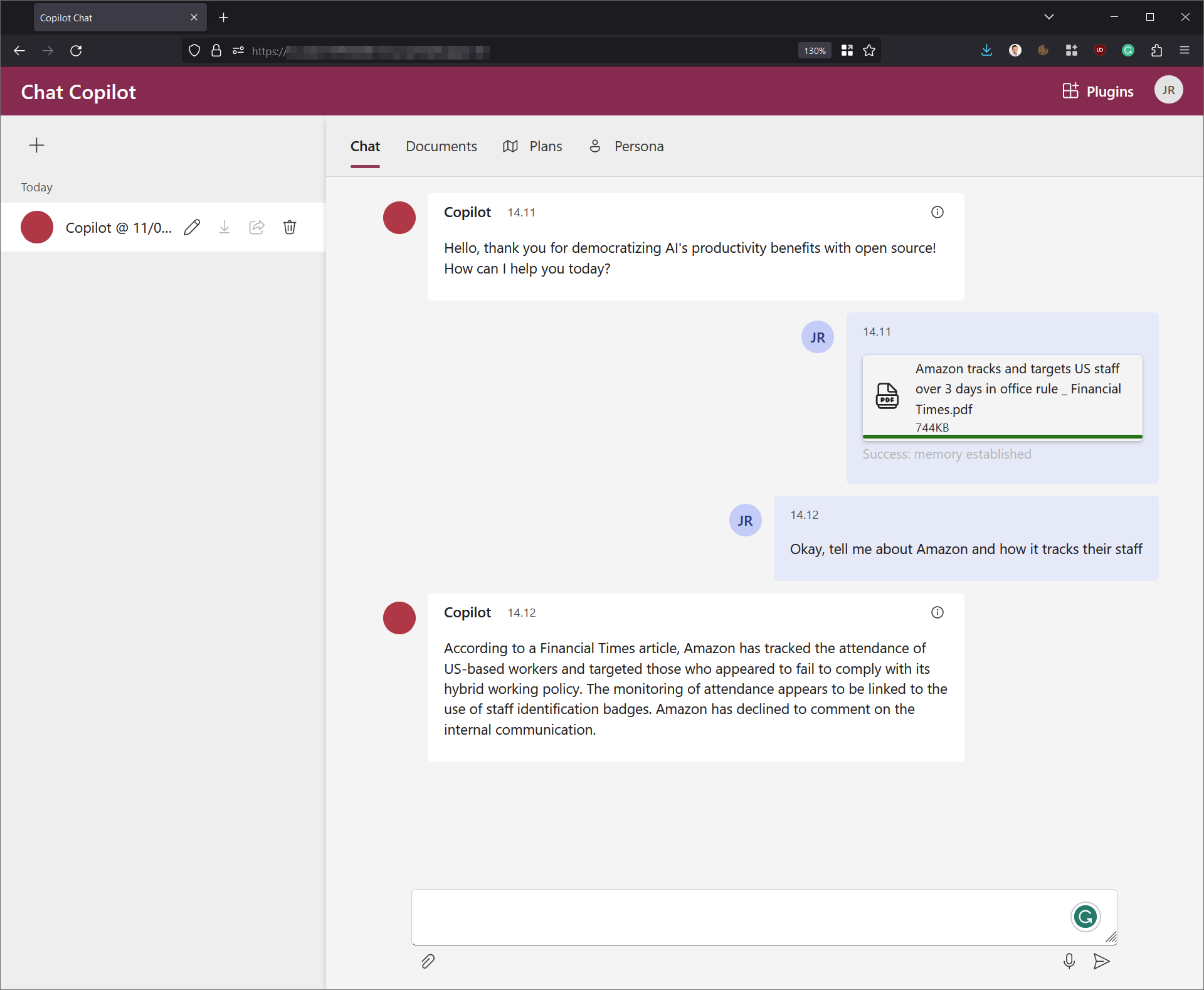This screenshot has height=990, width=1204.
Task: Open Grammarly widget in message box
Action: [x=1085, y=917]
